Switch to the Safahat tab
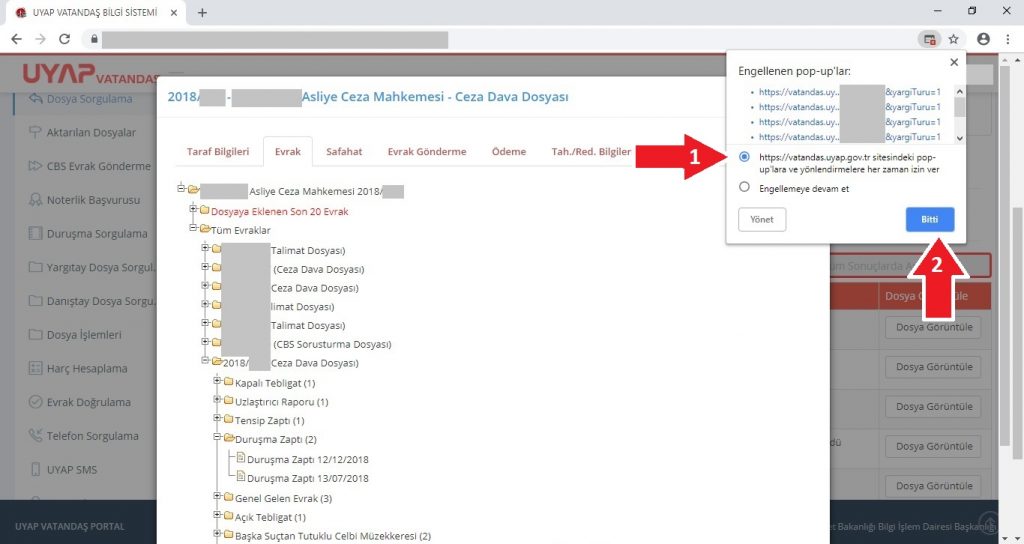Viewport: 1024px width, 544px height. click(x=344, y=152)
